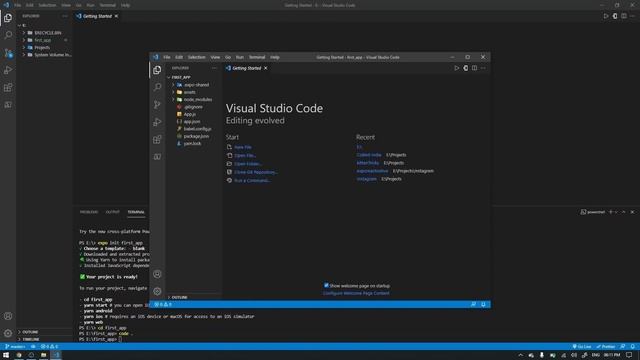Screen dimensions: 640x360
Task: Open package.json in front Explorer
Action: pyautogui.click(x=196, y=136)
